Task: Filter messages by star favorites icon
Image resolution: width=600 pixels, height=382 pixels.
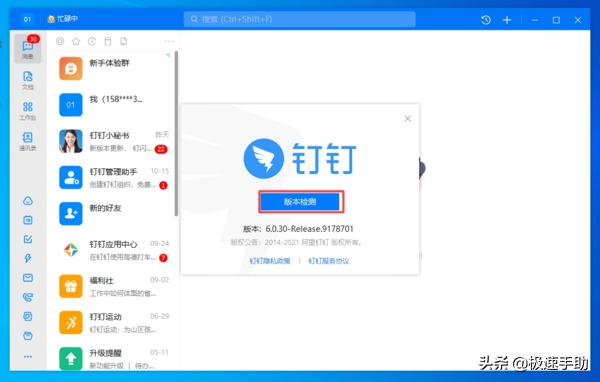Action: pyautogui.click(x=76, y=41)
